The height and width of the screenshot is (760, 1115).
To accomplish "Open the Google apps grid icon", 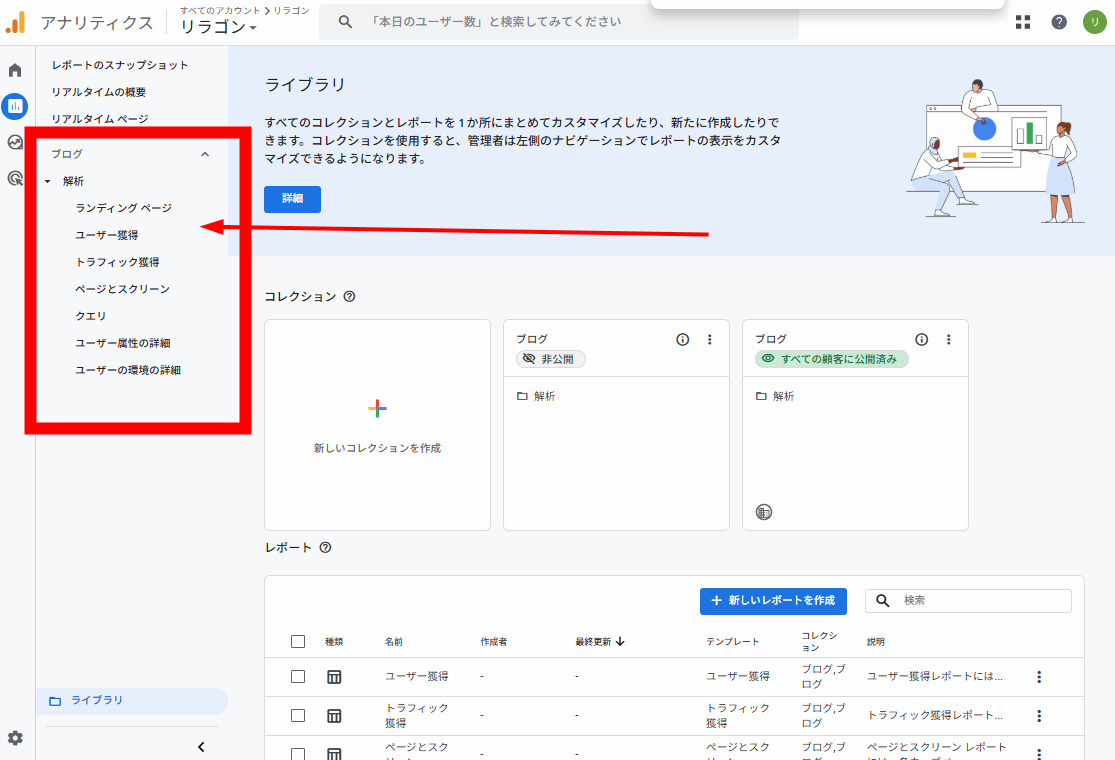I will 1023,22.
